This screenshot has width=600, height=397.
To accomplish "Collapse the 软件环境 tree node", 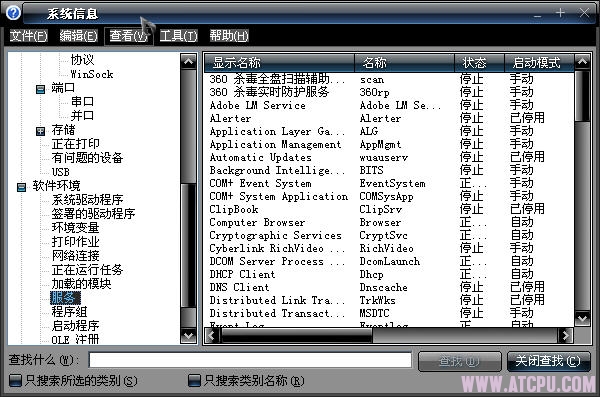I will [21, 187].
